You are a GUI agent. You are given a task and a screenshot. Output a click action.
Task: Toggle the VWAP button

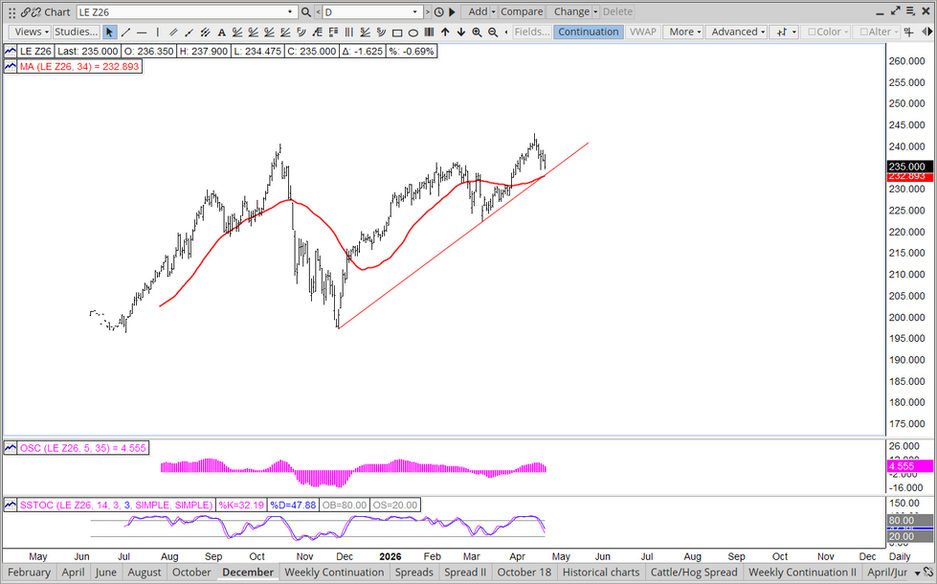[x=643, y=32]
